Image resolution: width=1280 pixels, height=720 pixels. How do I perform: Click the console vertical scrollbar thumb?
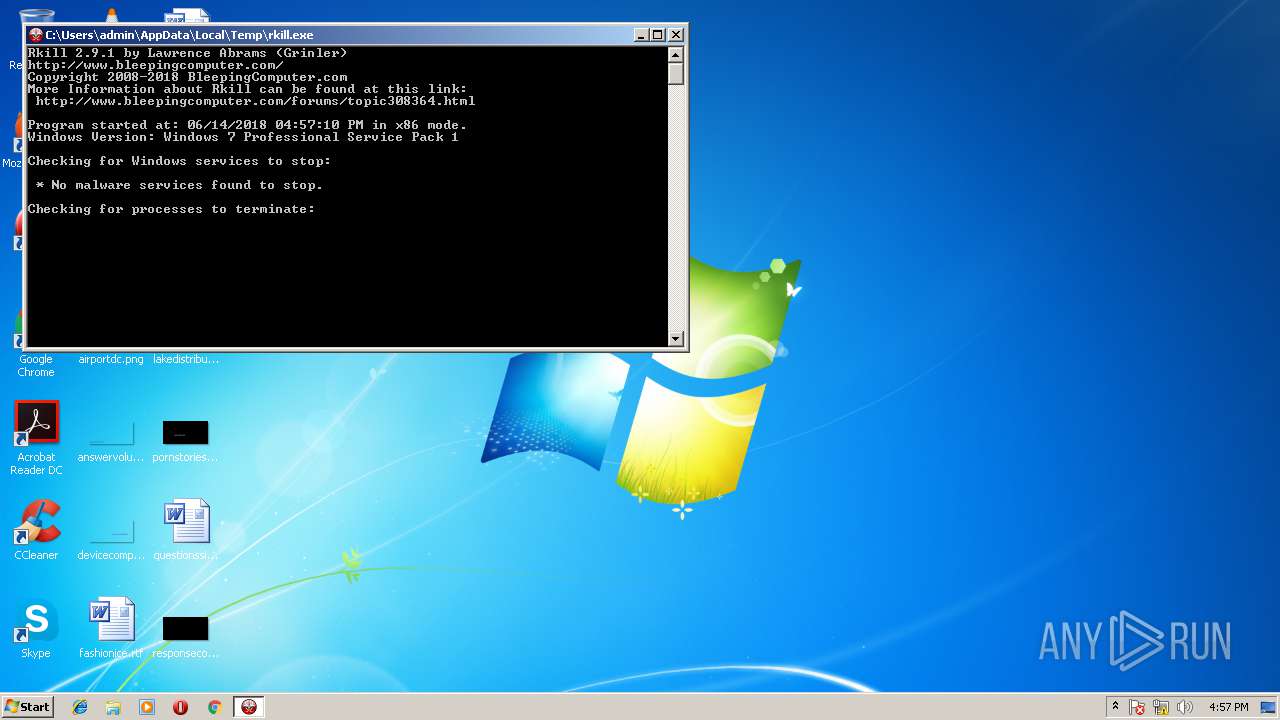(676, 73)
